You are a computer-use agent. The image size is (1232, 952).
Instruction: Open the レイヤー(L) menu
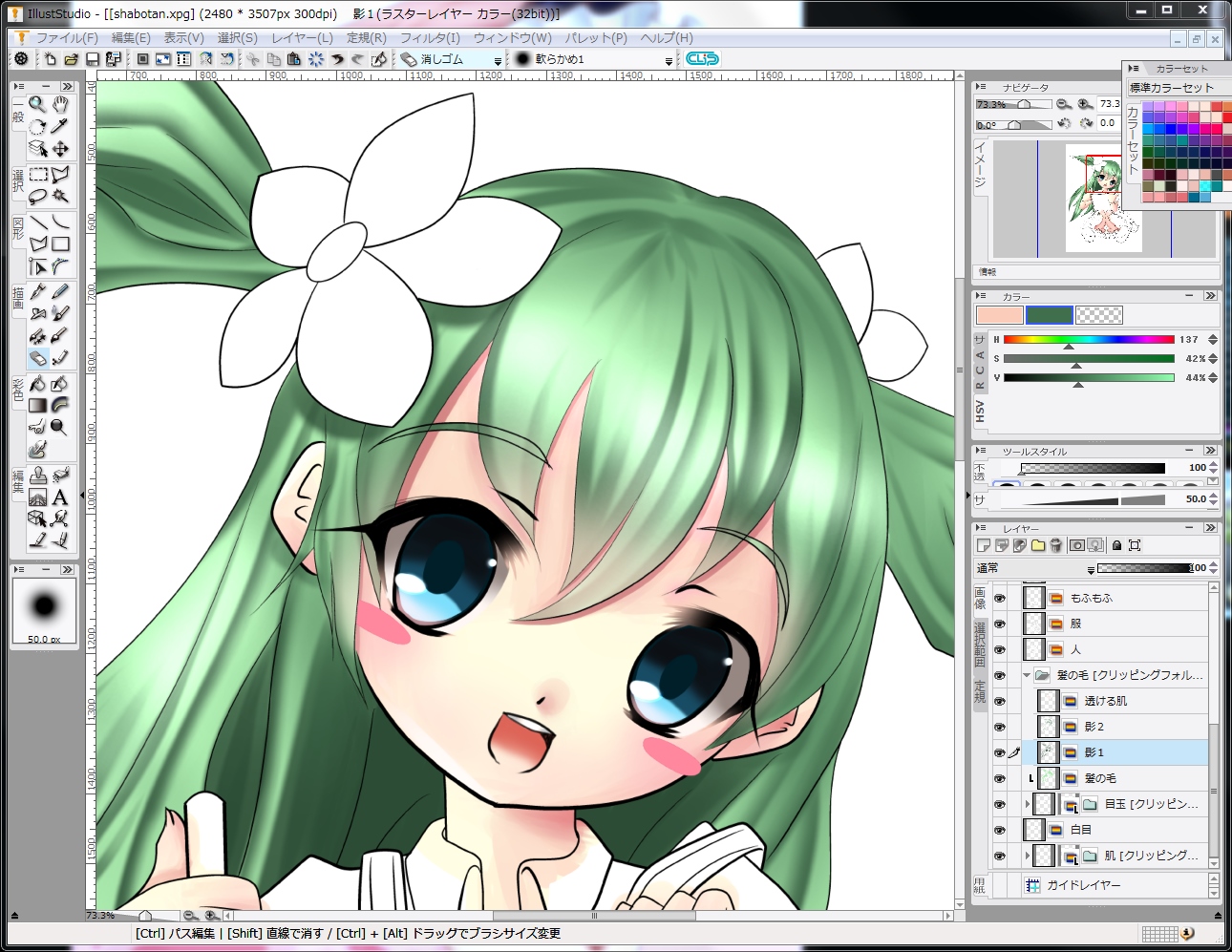tap(302, 38)
